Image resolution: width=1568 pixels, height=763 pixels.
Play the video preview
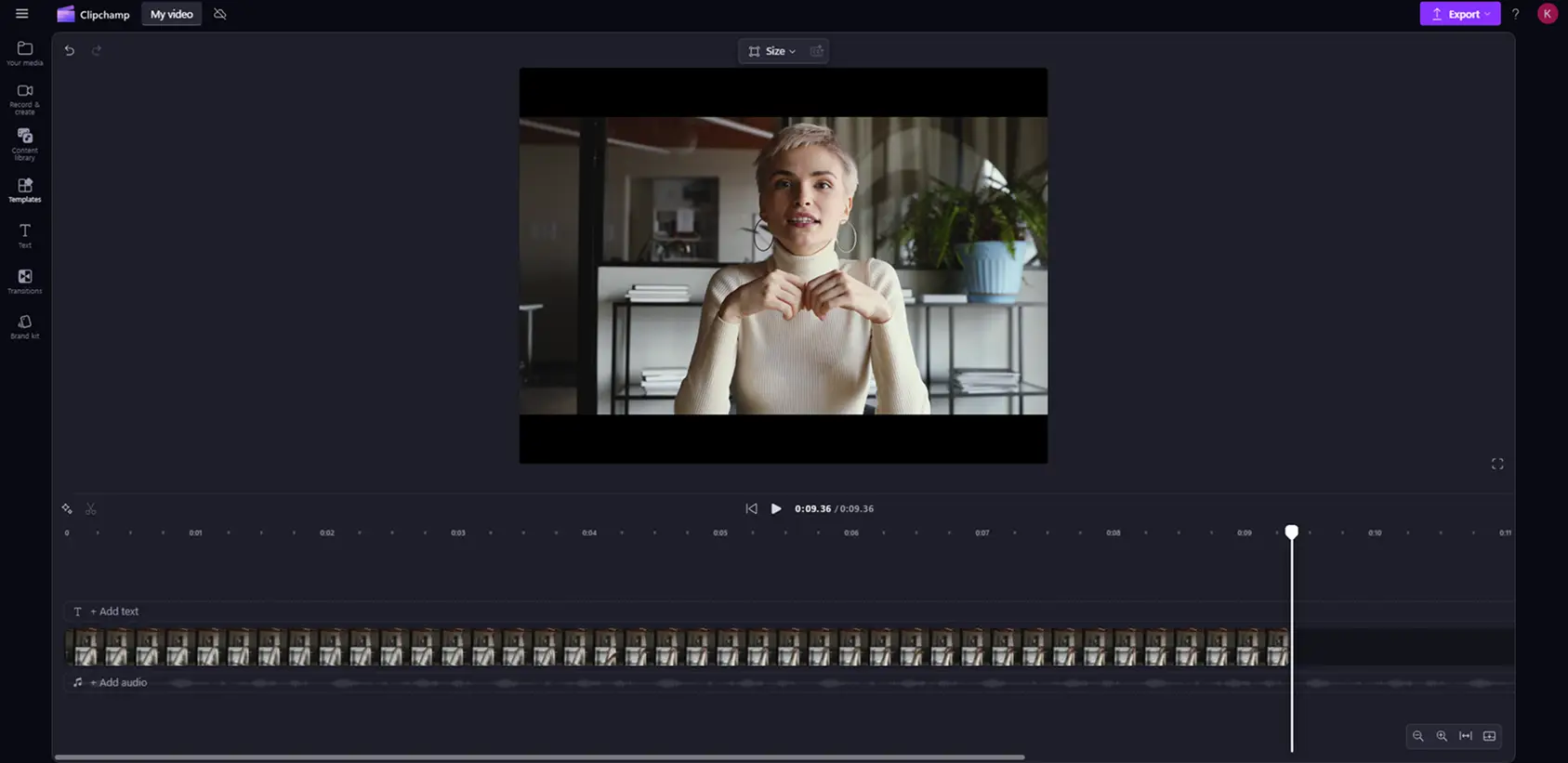(x=776, y=508)
